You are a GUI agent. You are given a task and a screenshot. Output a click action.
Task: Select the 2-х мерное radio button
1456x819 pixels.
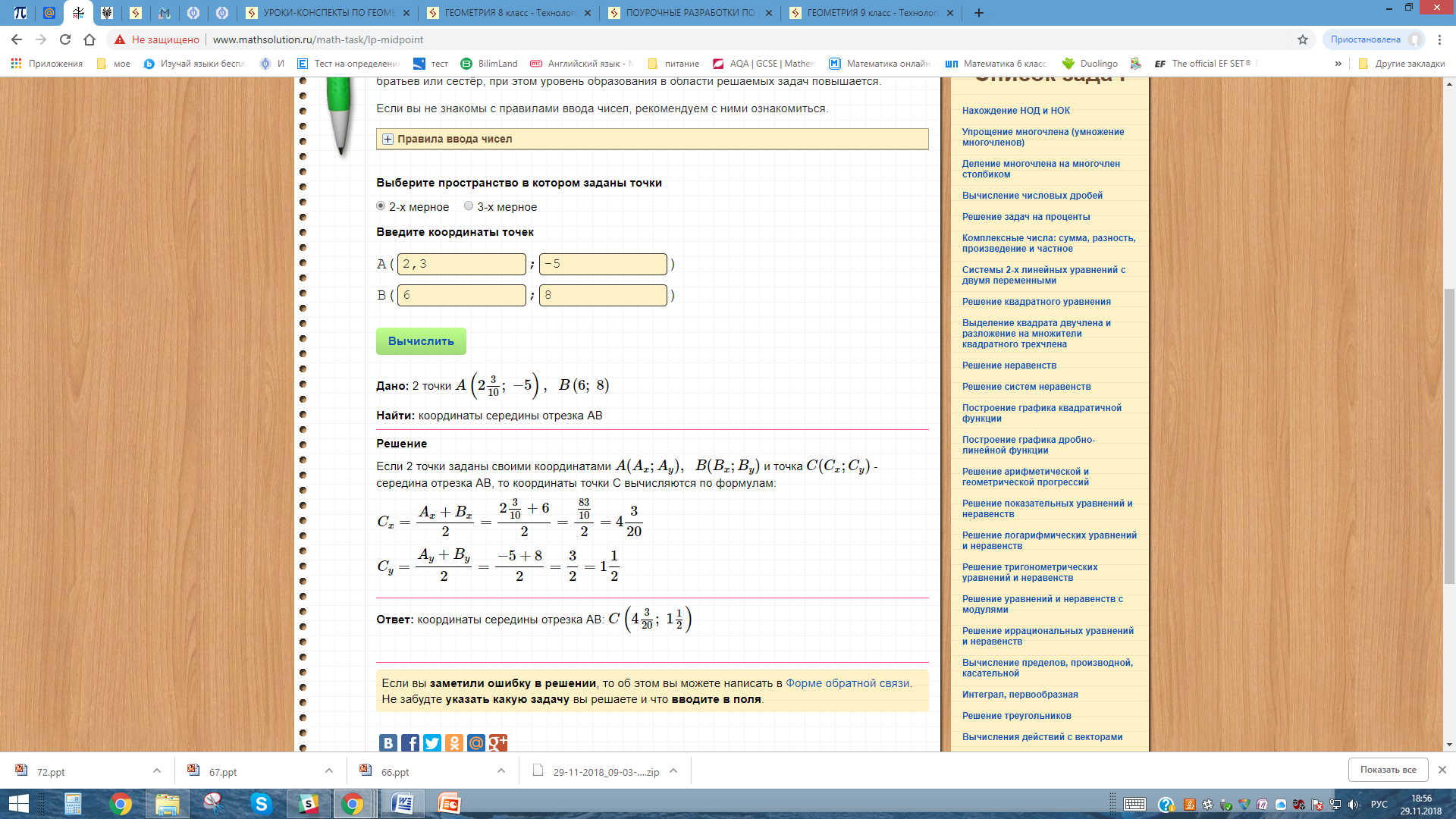(381, 206)
